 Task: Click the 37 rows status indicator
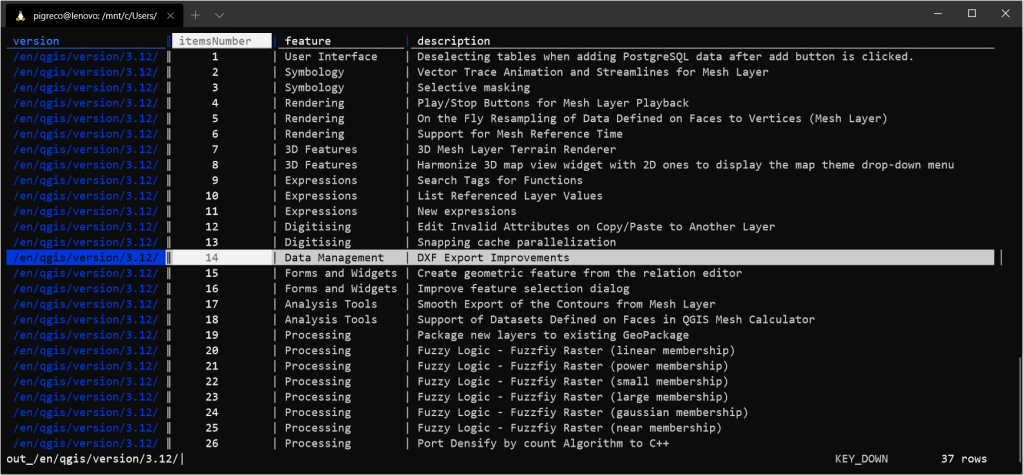[964, 459]
